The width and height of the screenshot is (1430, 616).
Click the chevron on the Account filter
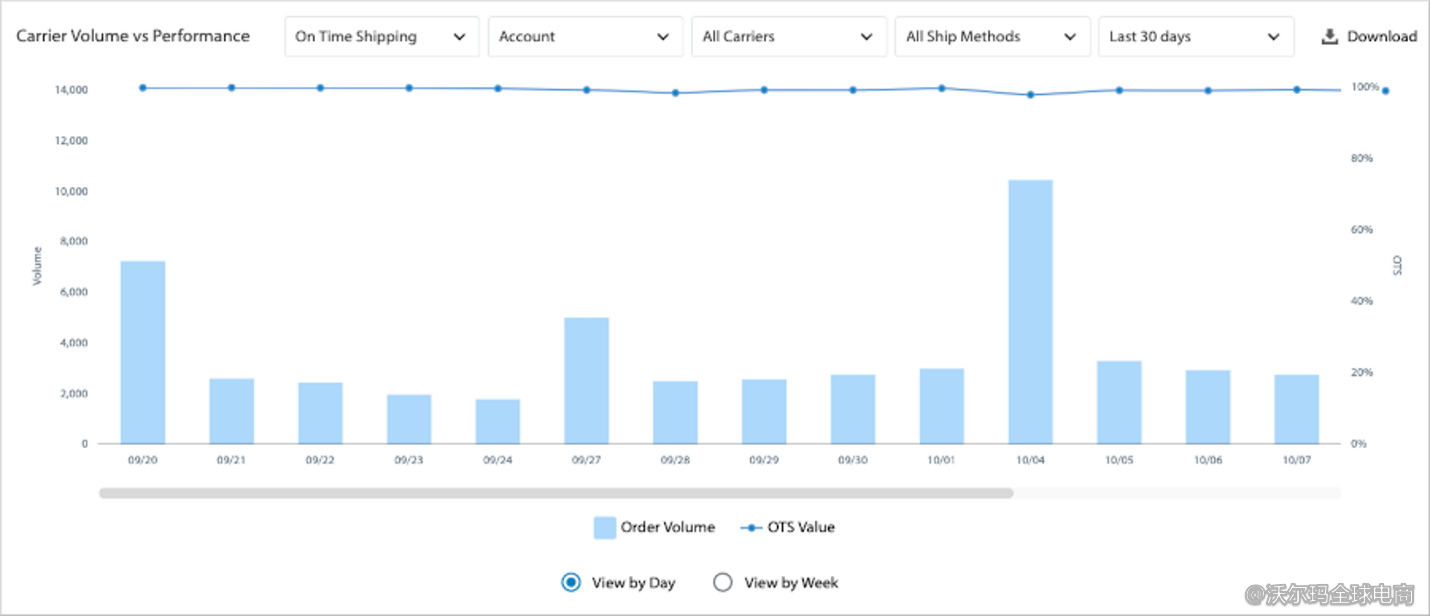663,36
